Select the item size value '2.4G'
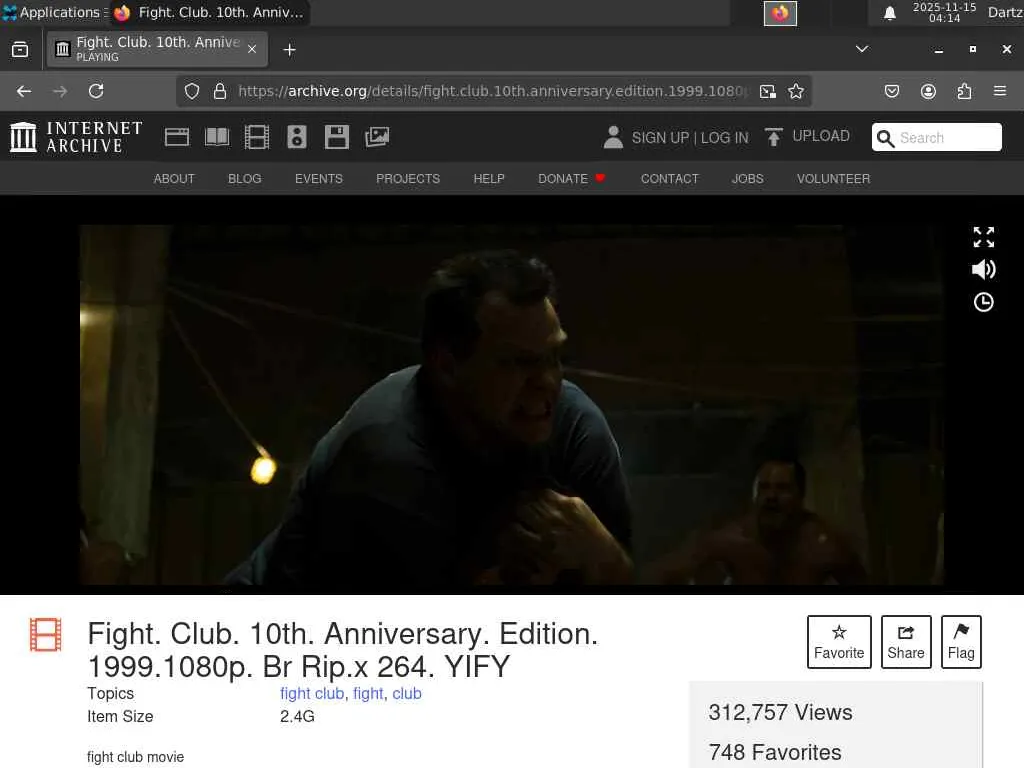 [297, 716]
